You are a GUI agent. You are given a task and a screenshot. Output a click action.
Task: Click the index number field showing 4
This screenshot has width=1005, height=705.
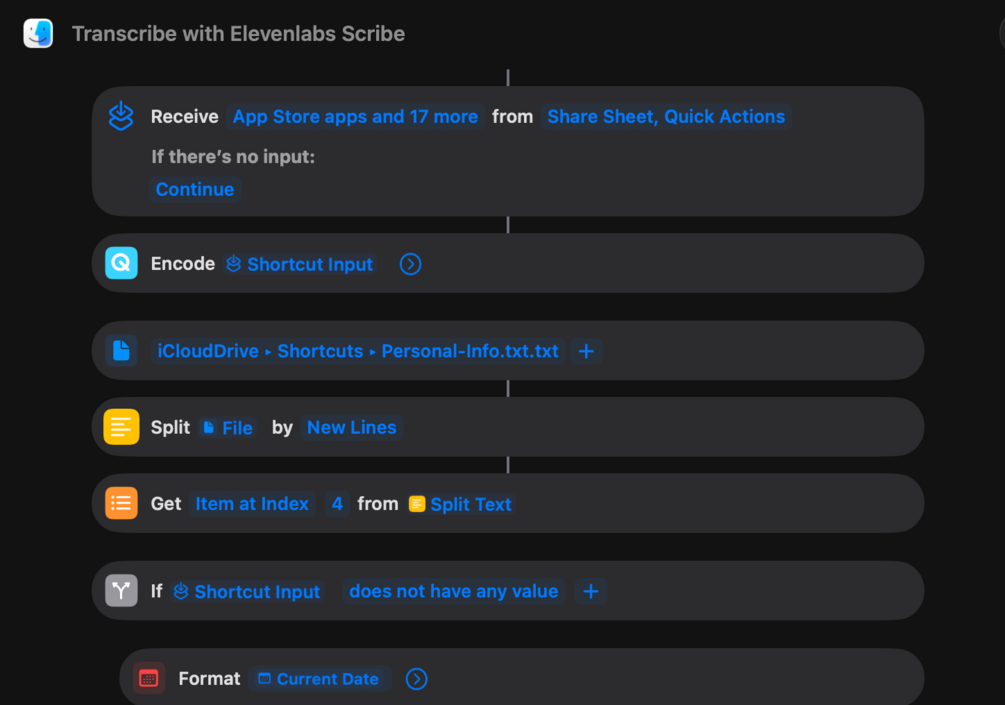pyautogui.click(x=337, y=504)
